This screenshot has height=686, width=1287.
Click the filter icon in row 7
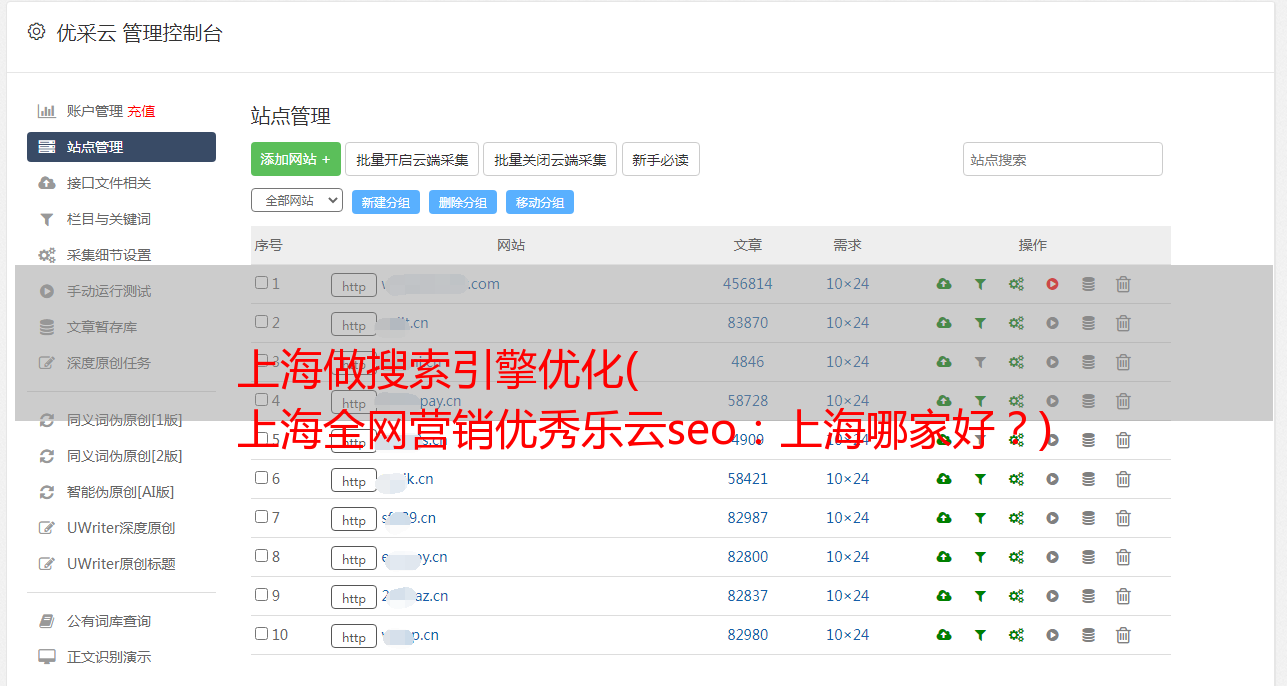click(x=980, y=518)
